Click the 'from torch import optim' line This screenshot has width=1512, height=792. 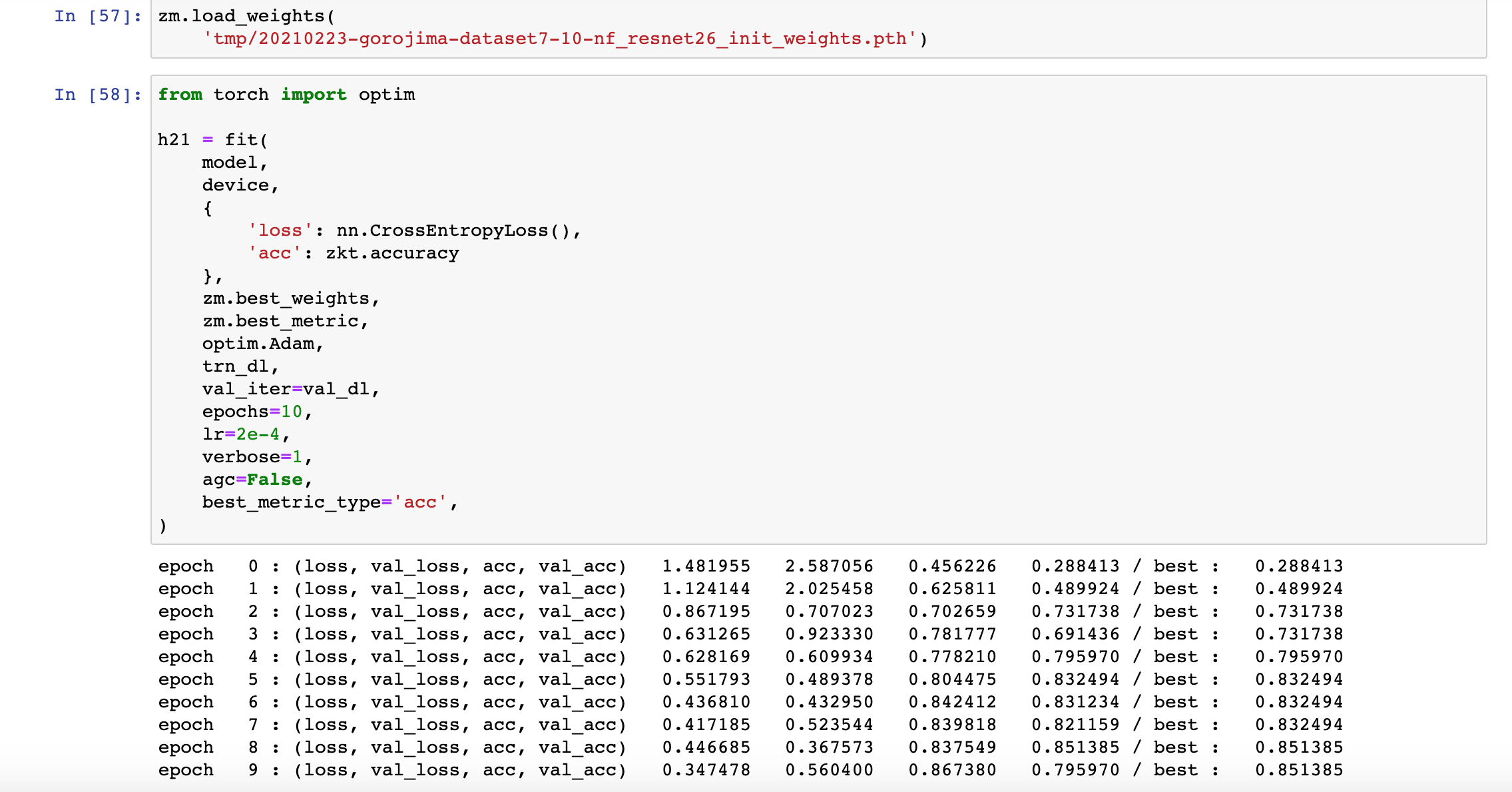tap(286, 95)
